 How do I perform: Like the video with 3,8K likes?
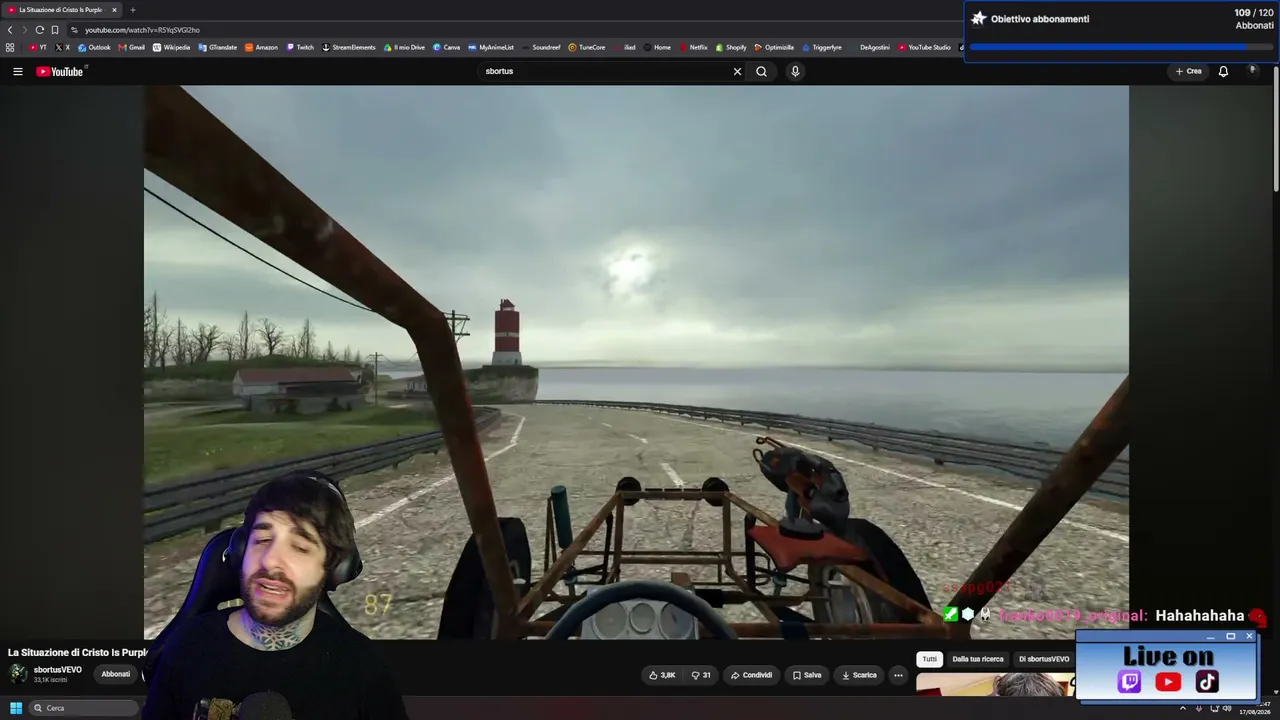click(662, 675)
